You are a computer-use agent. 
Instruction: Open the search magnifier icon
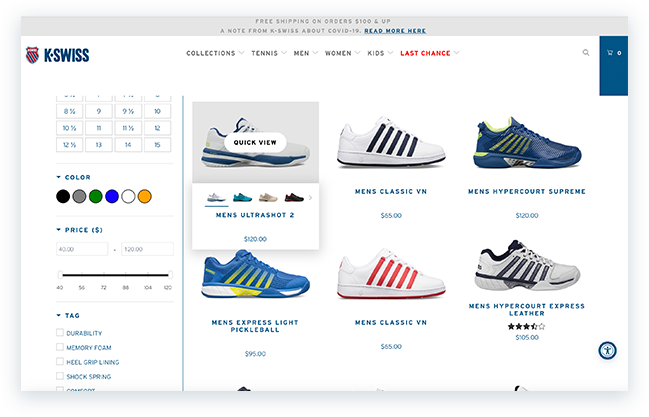(x=586, y=53)
